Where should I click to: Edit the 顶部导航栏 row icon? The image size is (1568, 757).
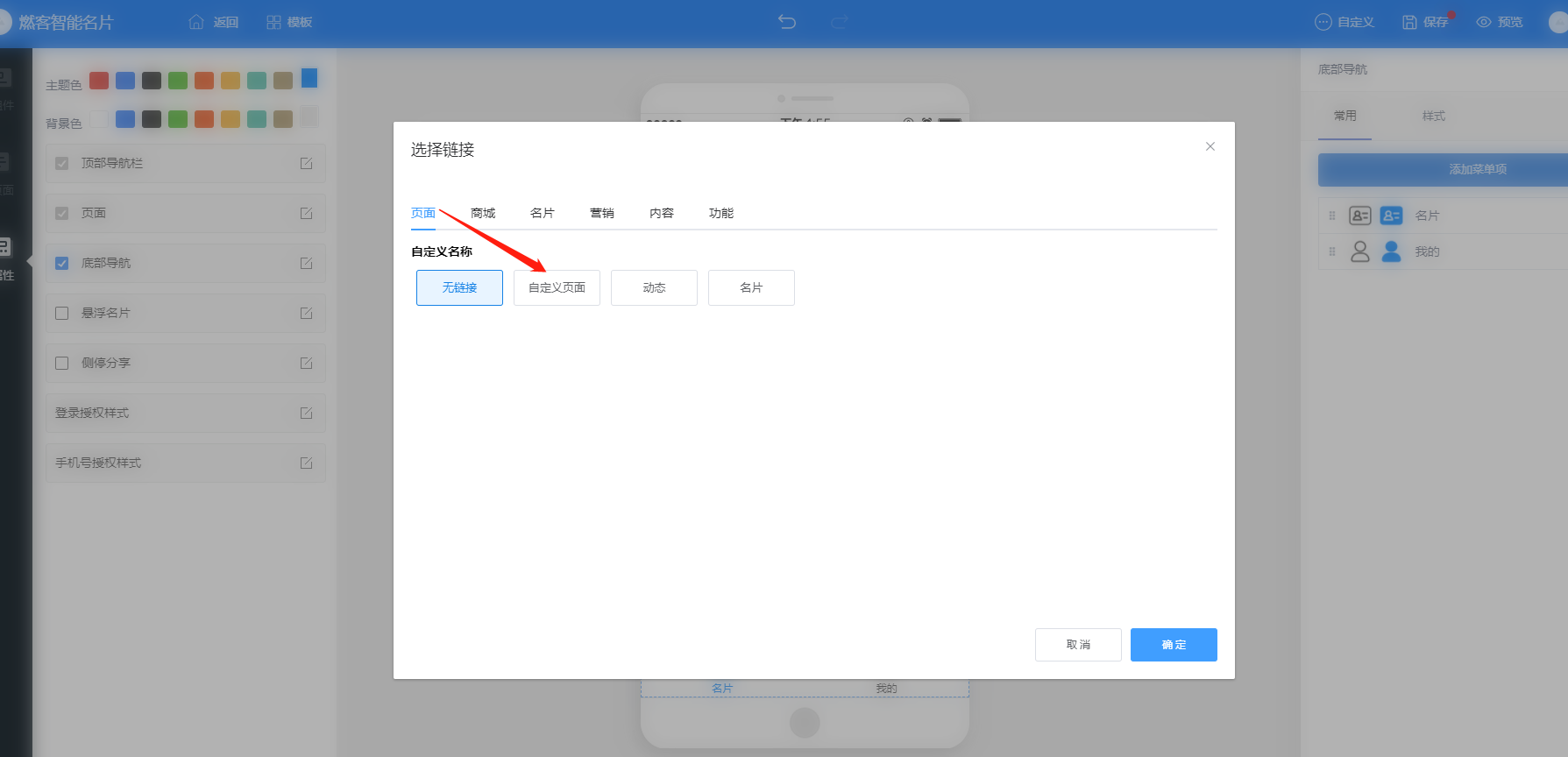306,164
